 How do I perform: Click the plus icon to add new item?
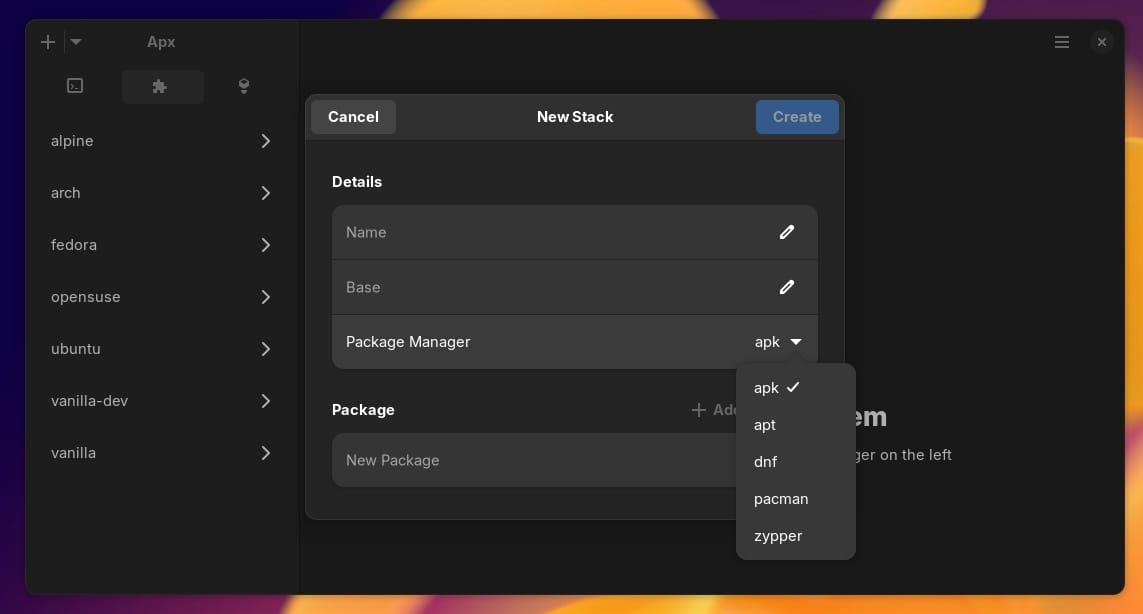click(x=47, y=42)
